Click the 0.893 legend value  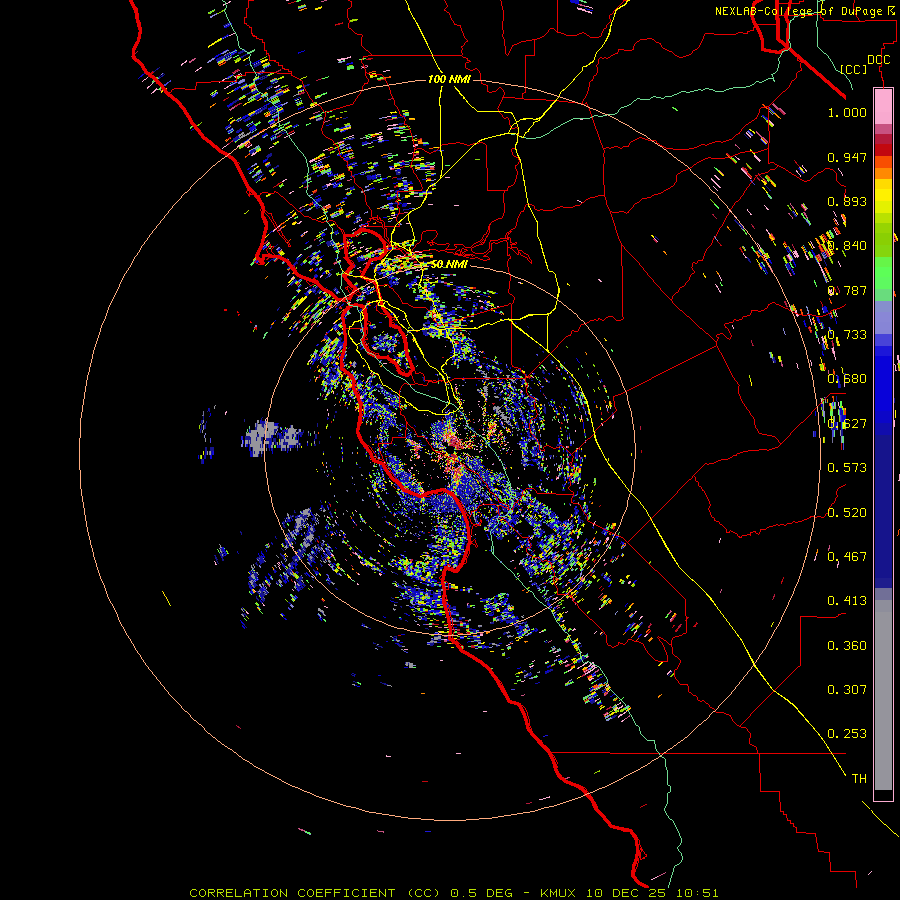point(847,201)
